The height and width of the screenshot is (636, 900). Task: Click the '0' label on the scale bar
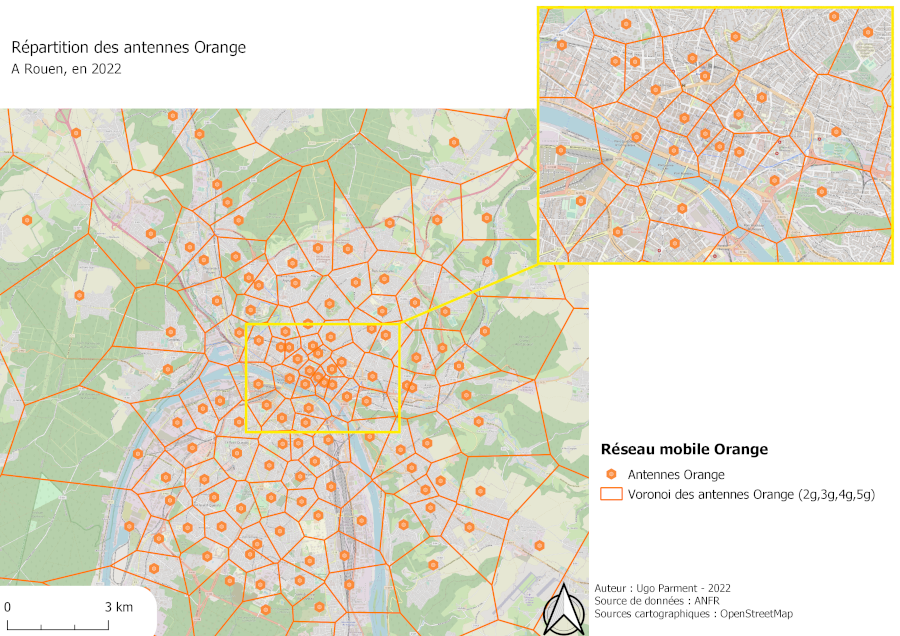click(7, 607)
